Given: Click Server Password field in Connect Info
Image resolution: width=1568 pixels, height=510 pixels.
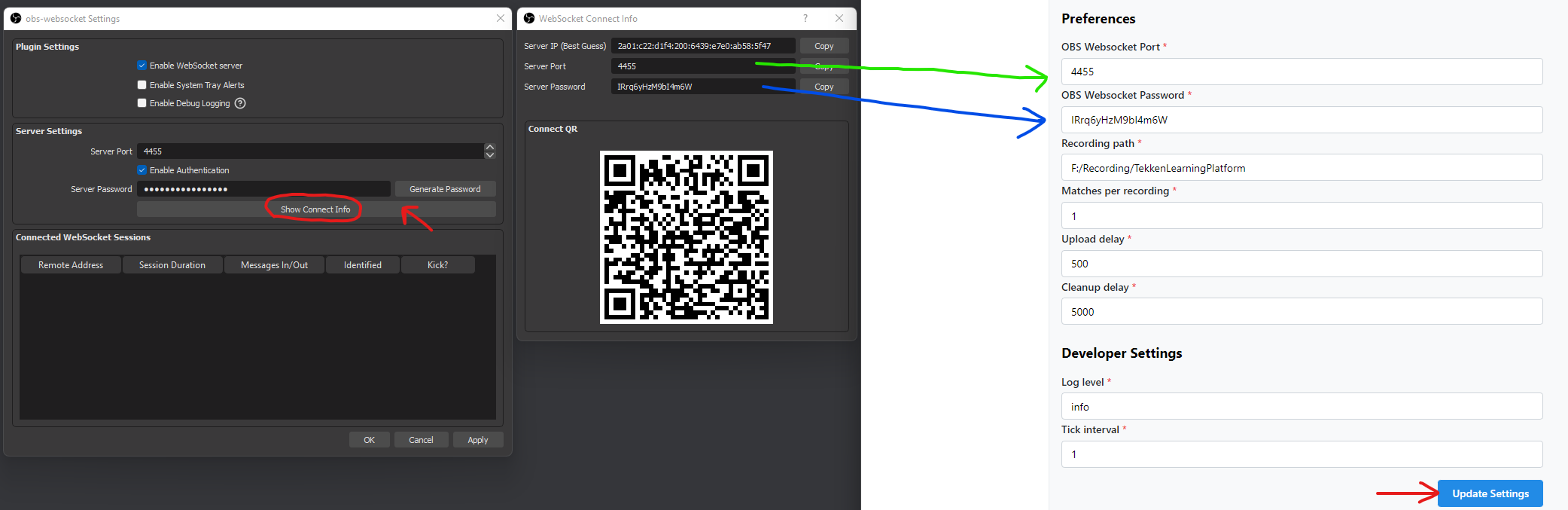Looking at the screenshot, I should point(703,87).
